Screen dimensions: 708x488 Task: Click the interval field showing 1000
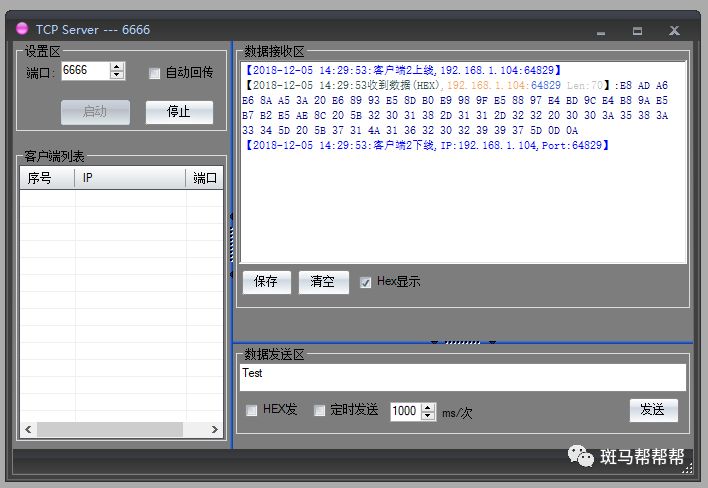[405, 411]
